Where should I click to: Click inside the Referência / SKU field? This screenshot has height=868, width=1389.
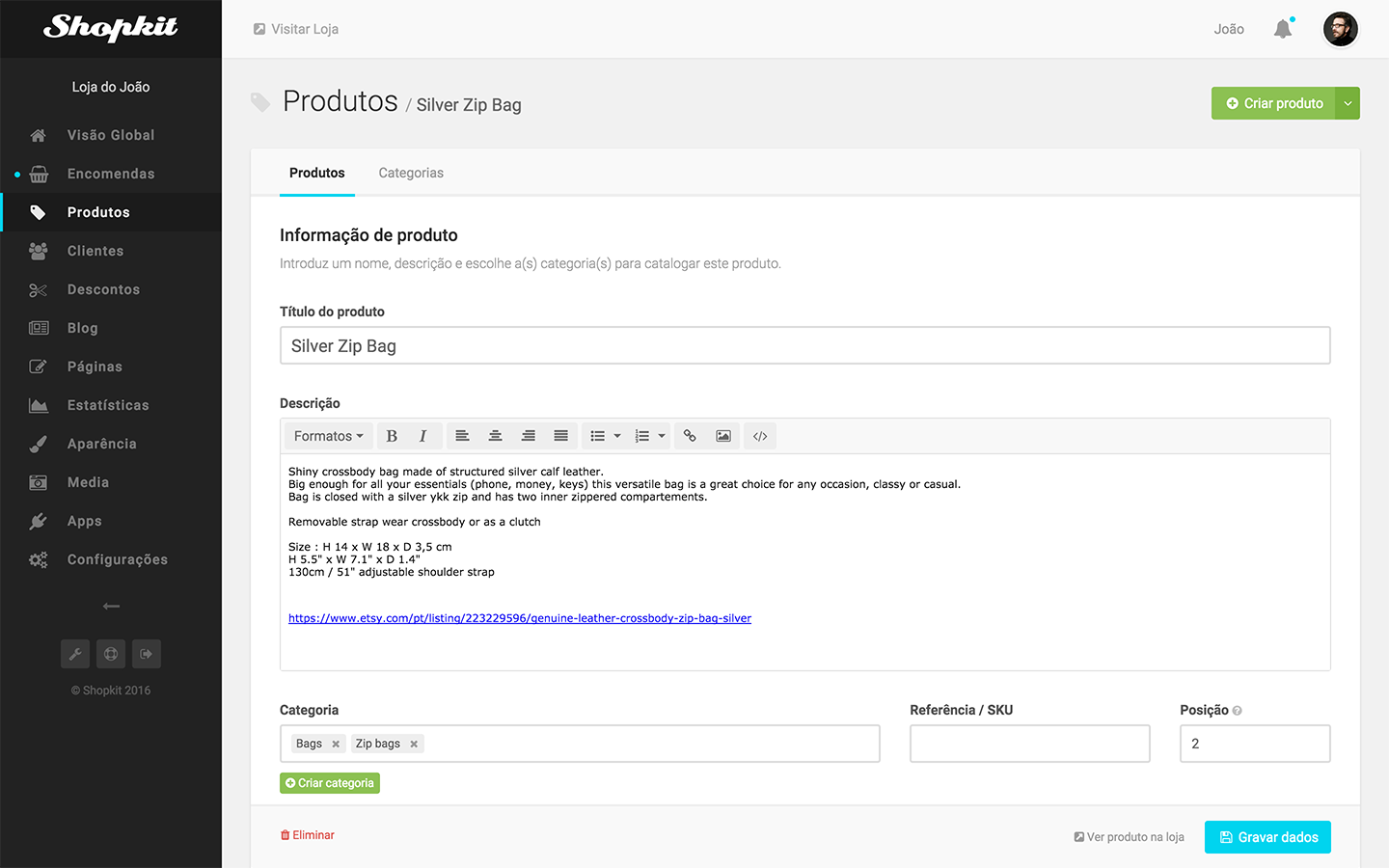coord(1029,743)
